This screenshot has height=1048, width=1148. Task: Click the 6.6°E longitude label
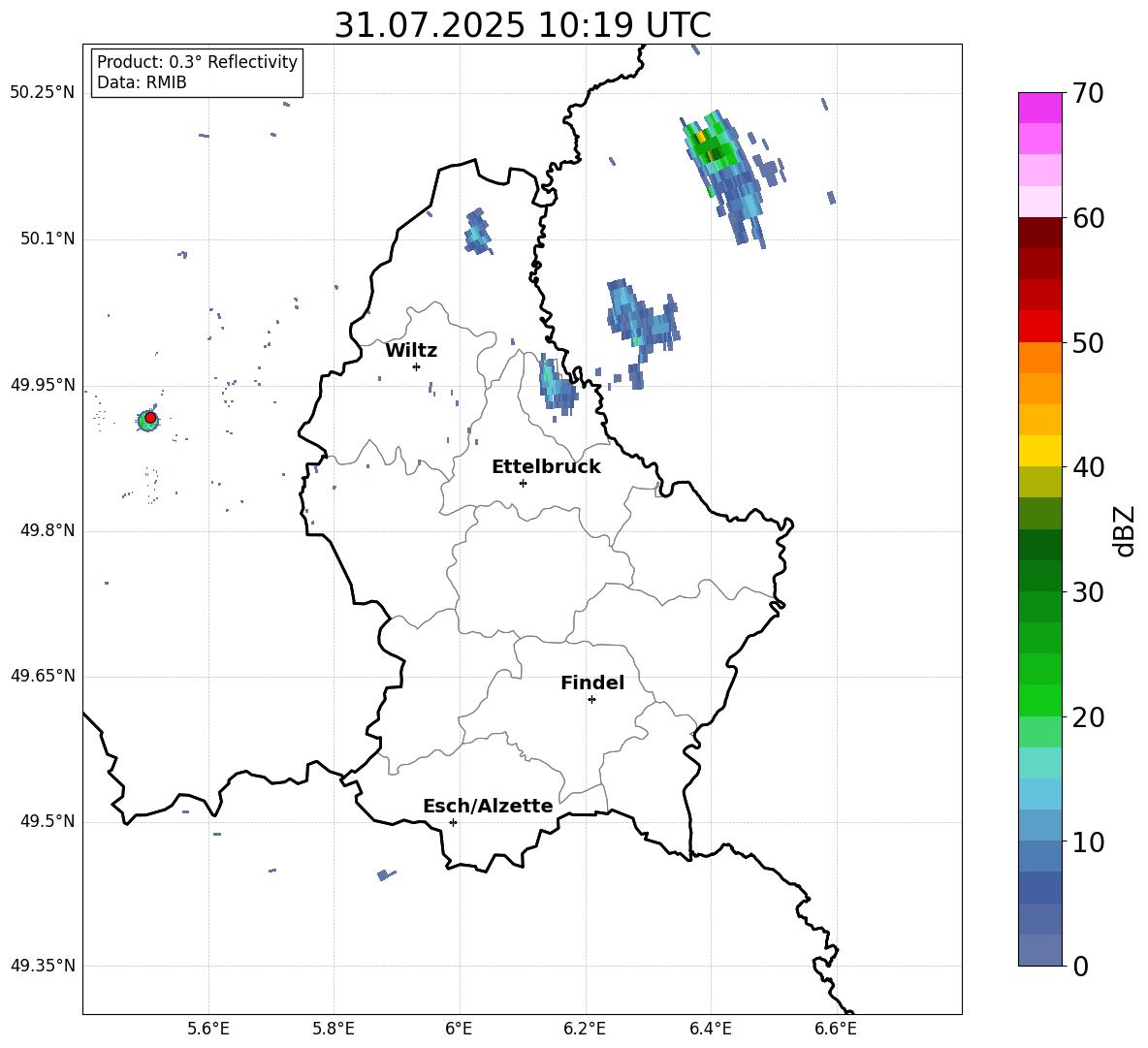tap(836, 1029)
